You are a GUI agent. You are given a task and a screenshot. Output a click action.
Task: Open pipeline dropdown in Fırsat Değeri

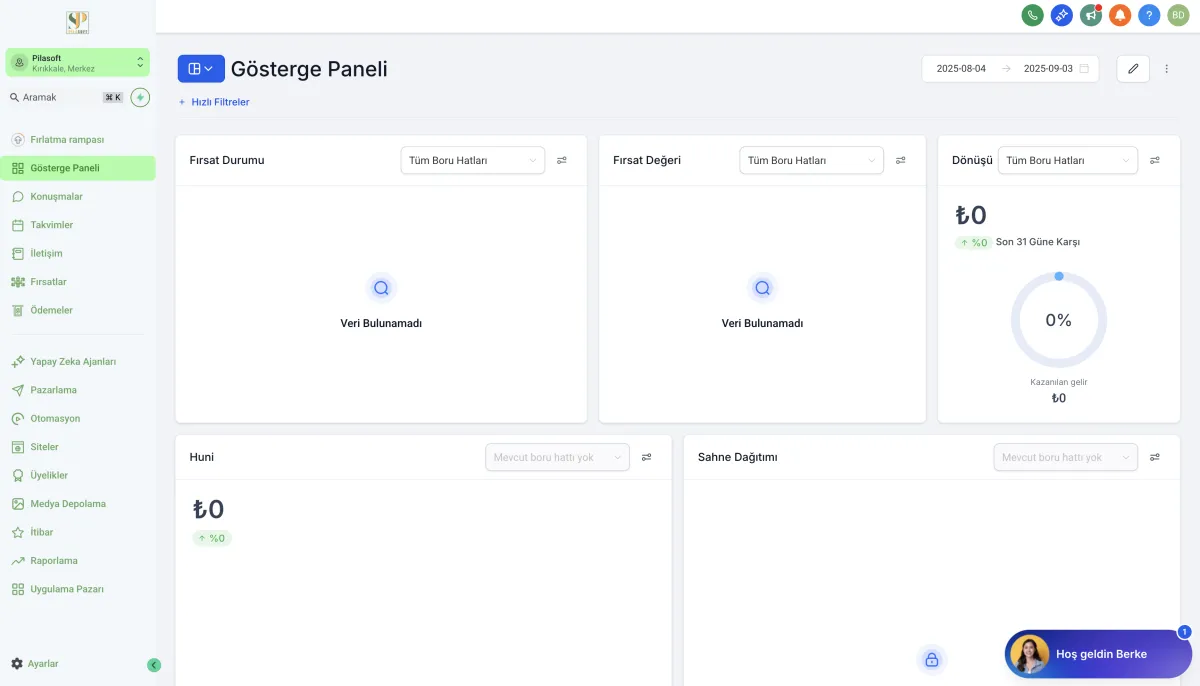[812, 160]
